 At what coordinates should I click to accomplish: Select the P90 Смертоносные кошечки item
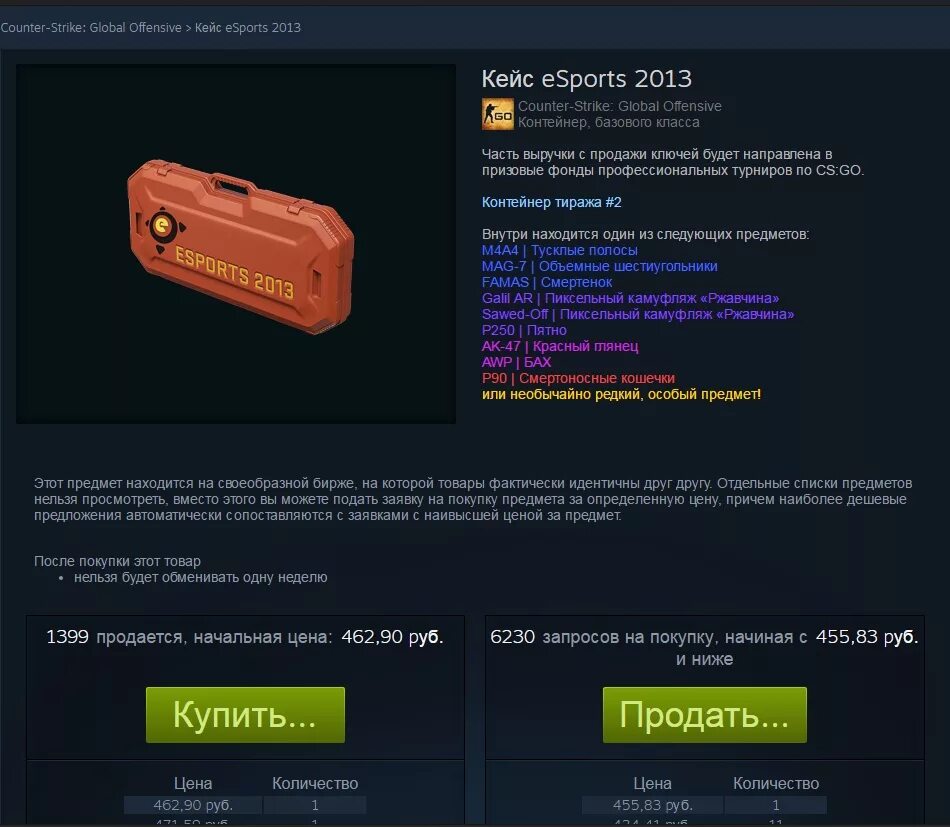pos(578,378)
